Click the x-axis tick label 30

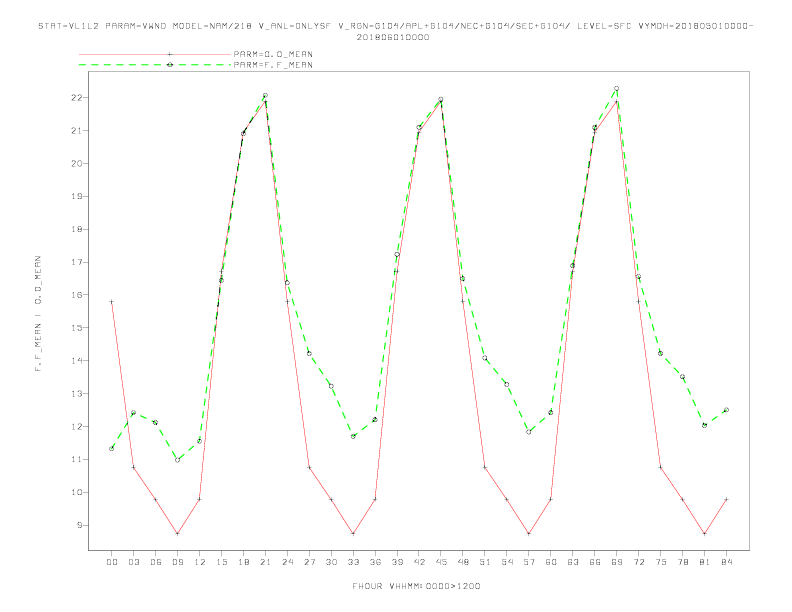click(331, 562)
